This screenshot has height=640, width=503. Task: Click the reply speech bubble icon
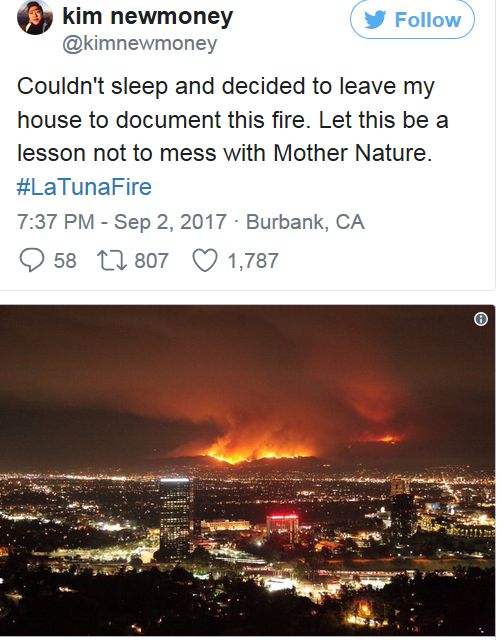pos(32,260)
